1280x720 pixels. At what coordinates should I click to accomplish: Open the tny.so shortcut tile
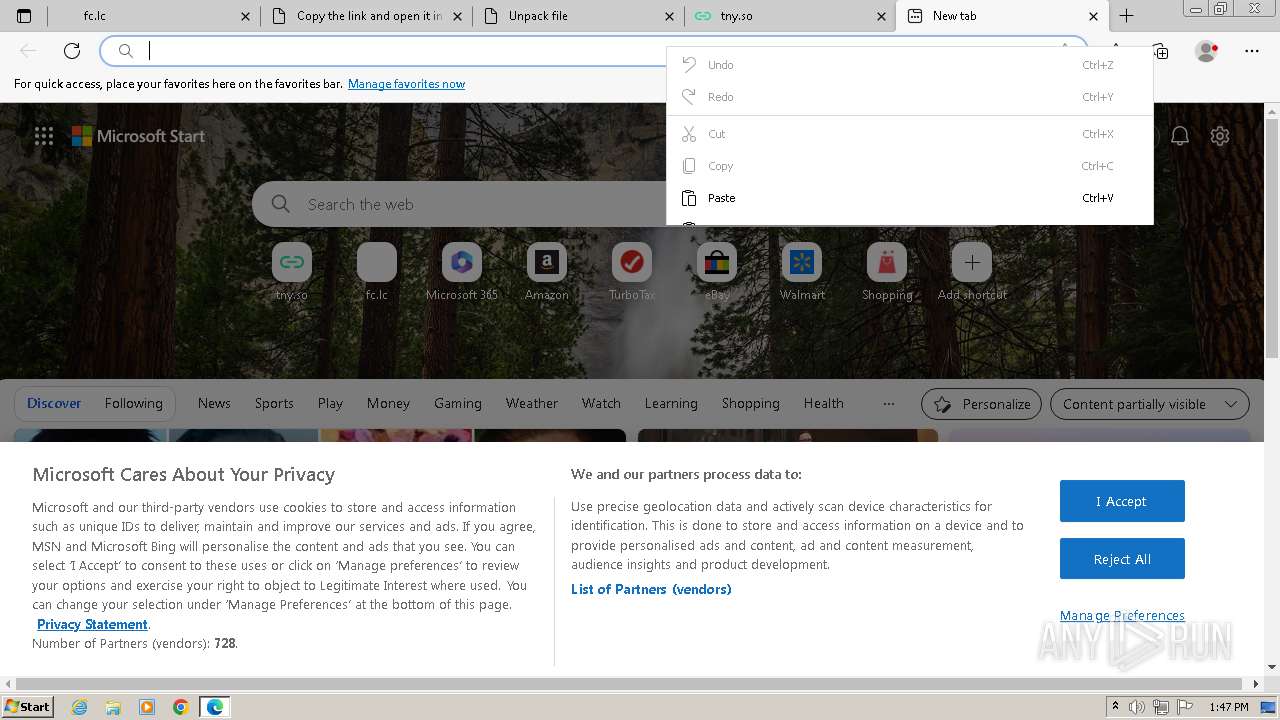(292, 272)
